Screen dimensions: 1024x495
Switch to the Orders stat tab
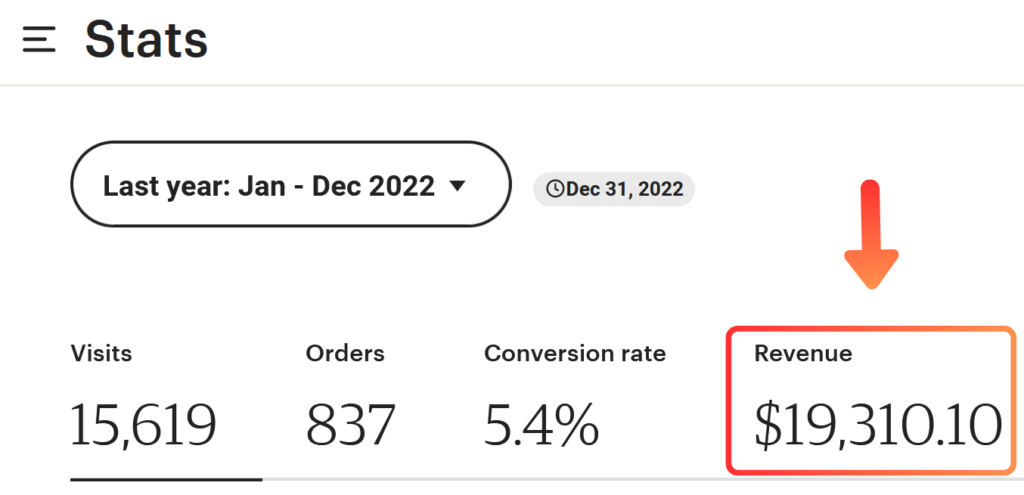pos(345,353)
